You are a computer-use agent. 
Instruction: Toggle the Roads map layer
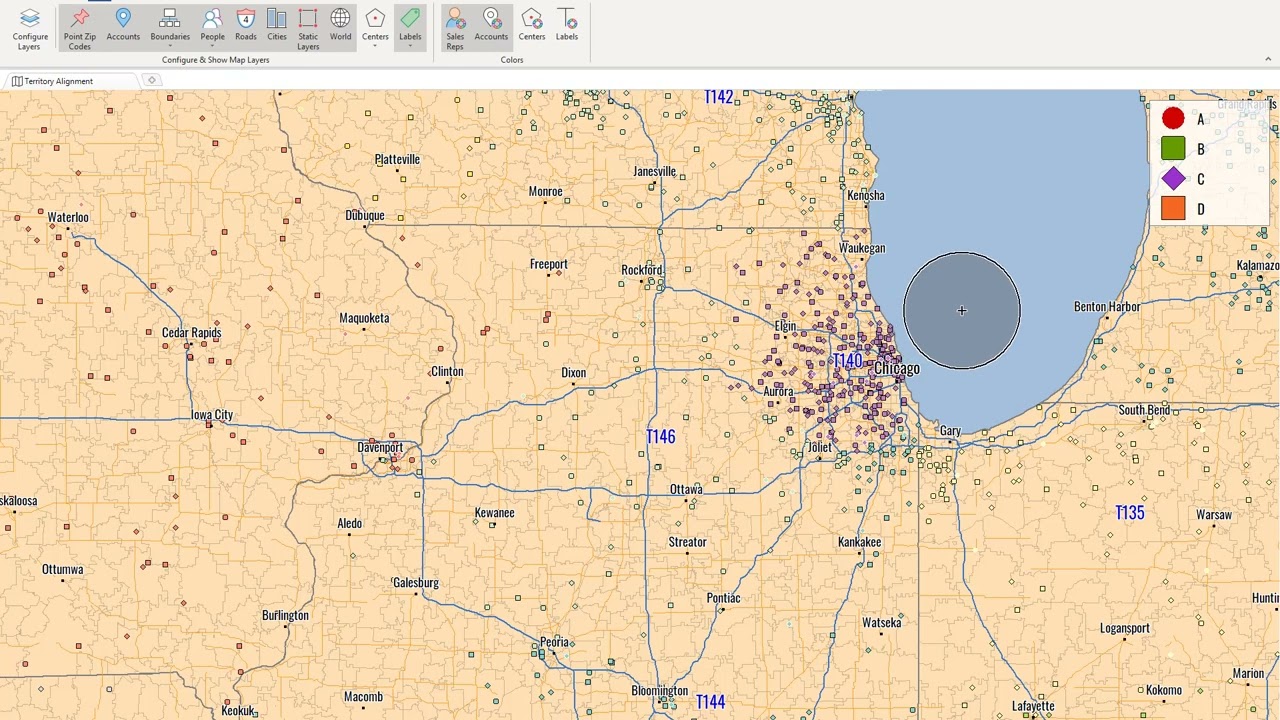[x=245, y=26]
